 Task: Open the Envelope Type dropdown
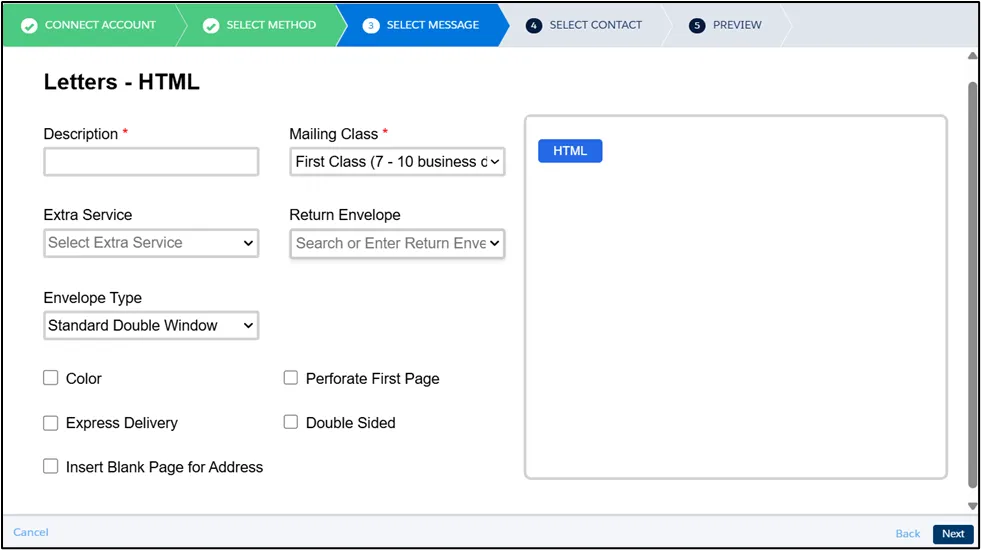pos(151,326)
